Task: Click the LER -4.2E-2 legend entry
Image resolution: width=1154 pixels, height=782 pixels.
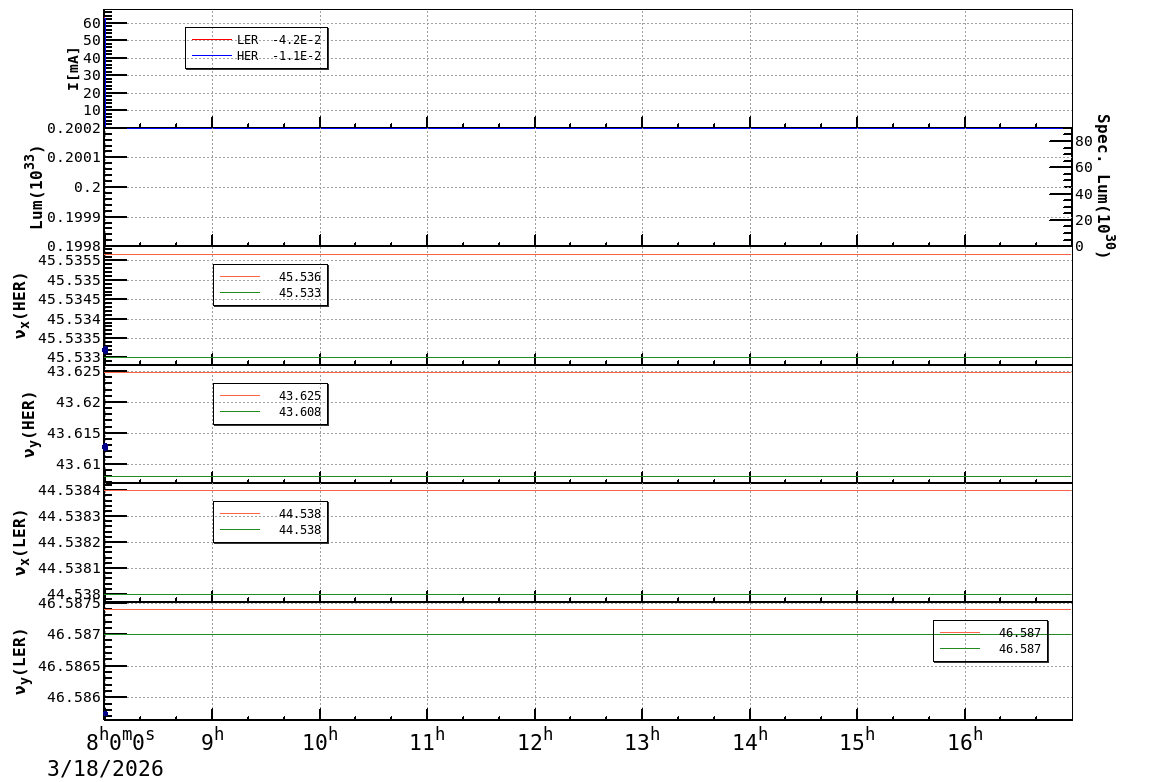Action: (x=257, y=40)
